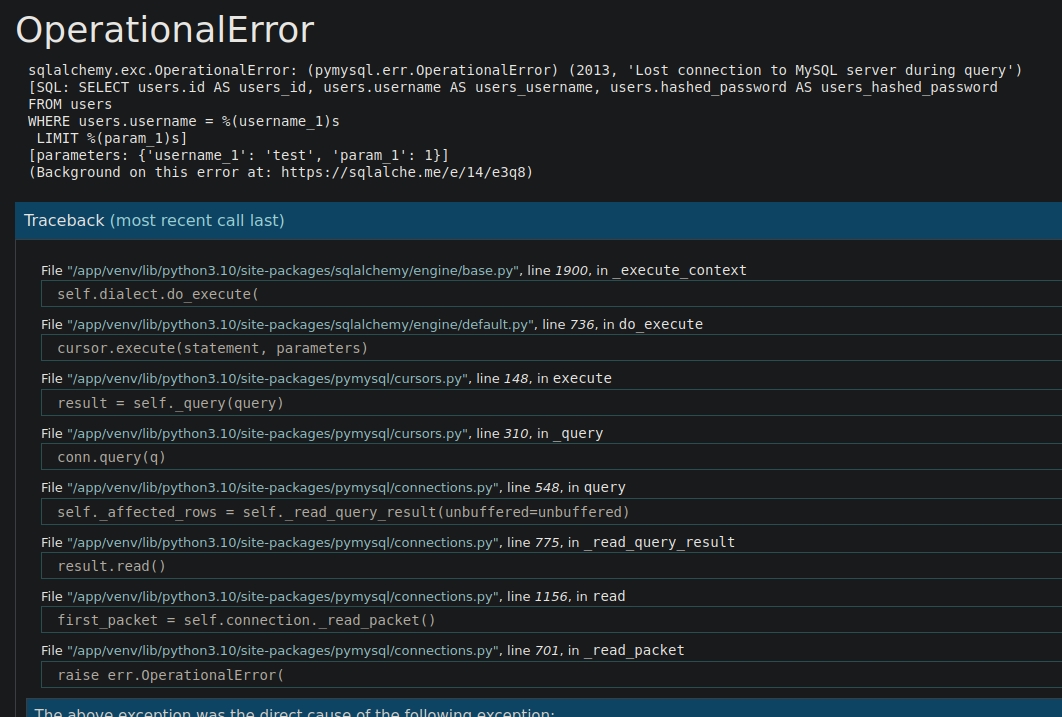Click the sqlalche.me/e/14/e3q8 background URL

click(406, 172)
